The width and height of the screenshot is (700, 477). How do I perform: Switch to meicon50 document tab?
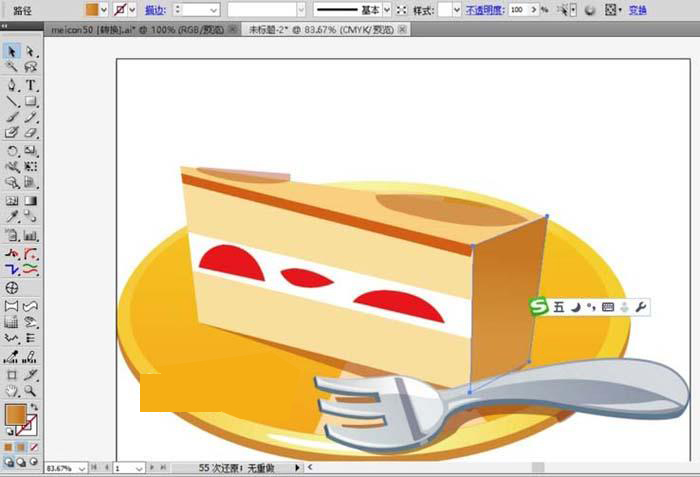pyautogui.click(x=137, y=30)
